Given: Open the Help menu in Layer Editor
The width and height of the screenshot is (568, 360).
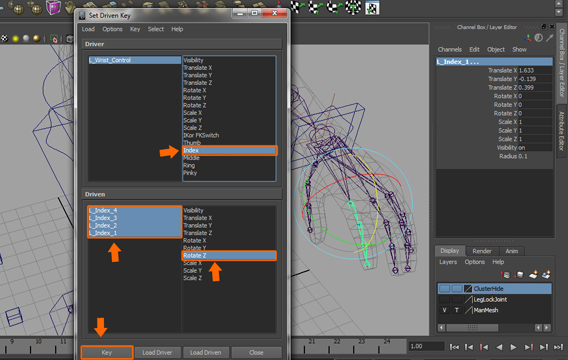Looking at the screenshot, I should coord(498,262).
